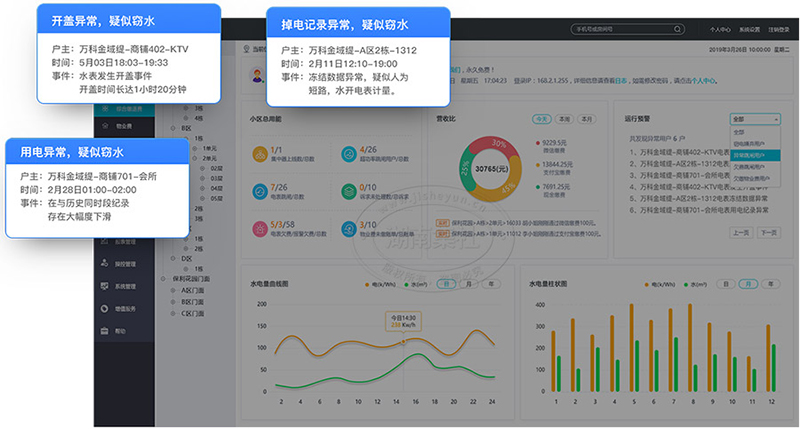The width and height of the screenshot is (800, 429).
Task: Switch 水电量柱状图 to 年 view
Action: pyautogui.click(x=773, y=284)
